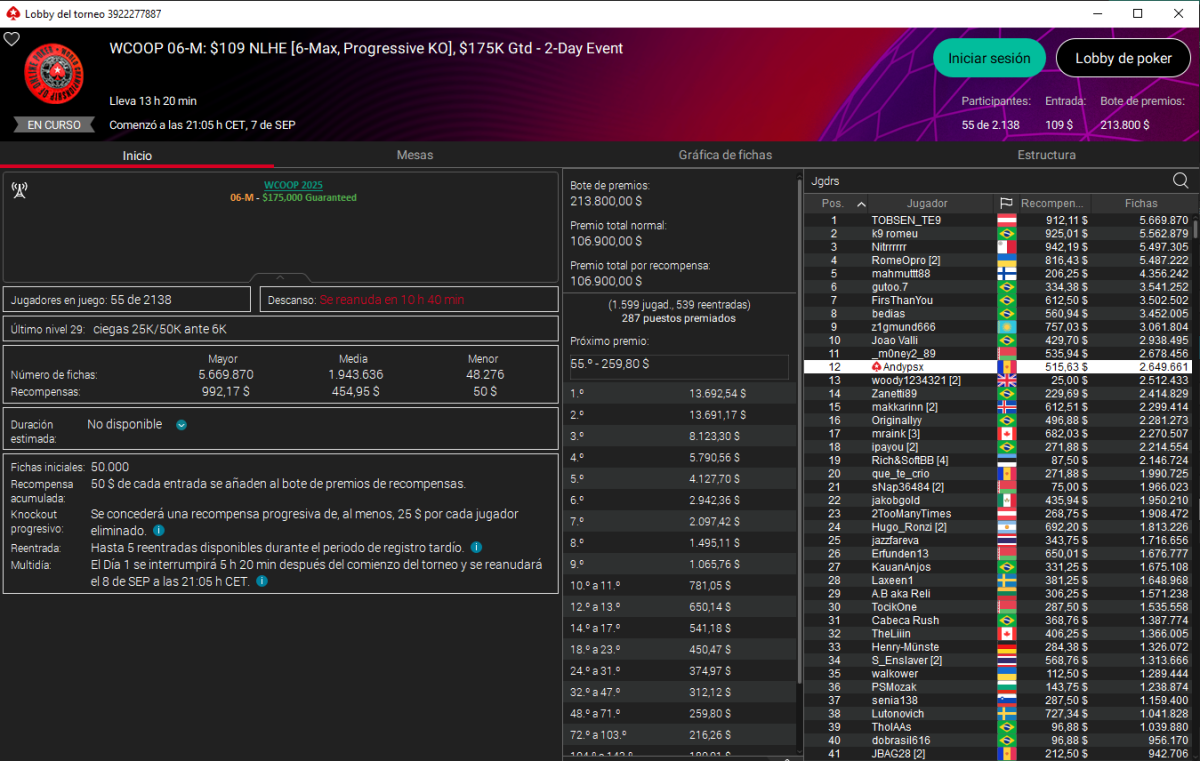Open the Estructura tab
This screenshot has width=1200, height=761.
pyautogui.click(x=1047, y=156)
